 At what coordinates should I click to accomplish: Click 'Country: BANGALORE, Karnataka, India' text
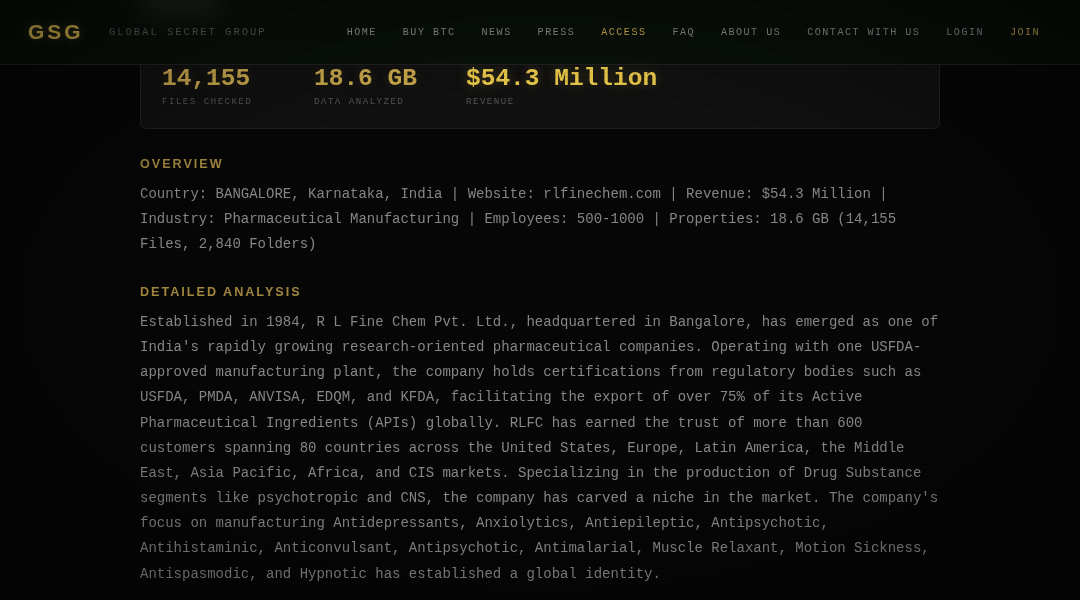[x=291, y=194]
